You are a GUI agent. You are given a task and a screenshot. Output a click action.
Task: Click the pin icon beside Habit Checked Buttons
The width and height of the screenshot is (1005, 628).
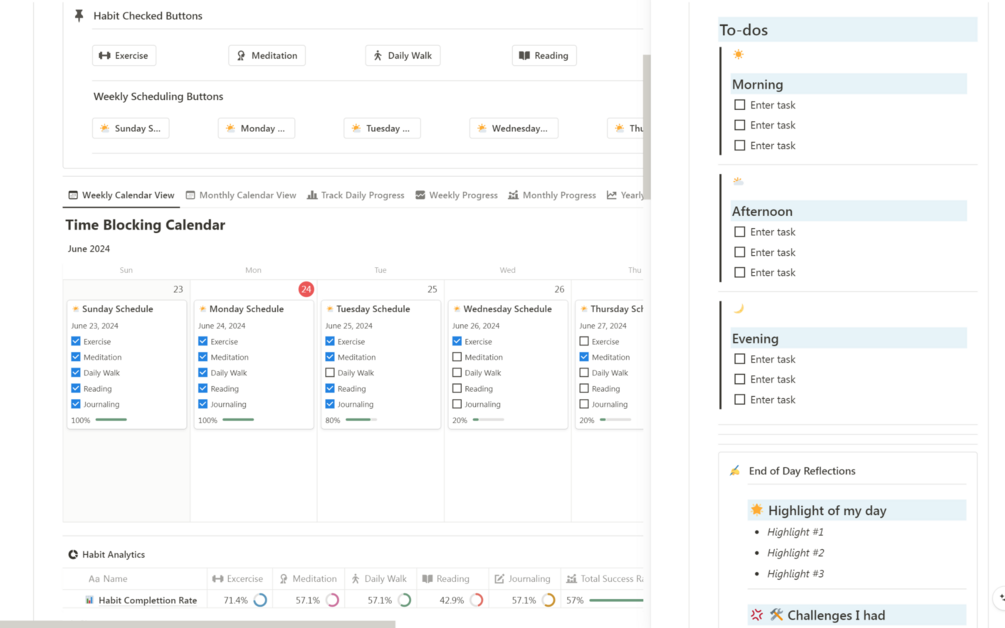pyautogui.click(x=79, y=15)
